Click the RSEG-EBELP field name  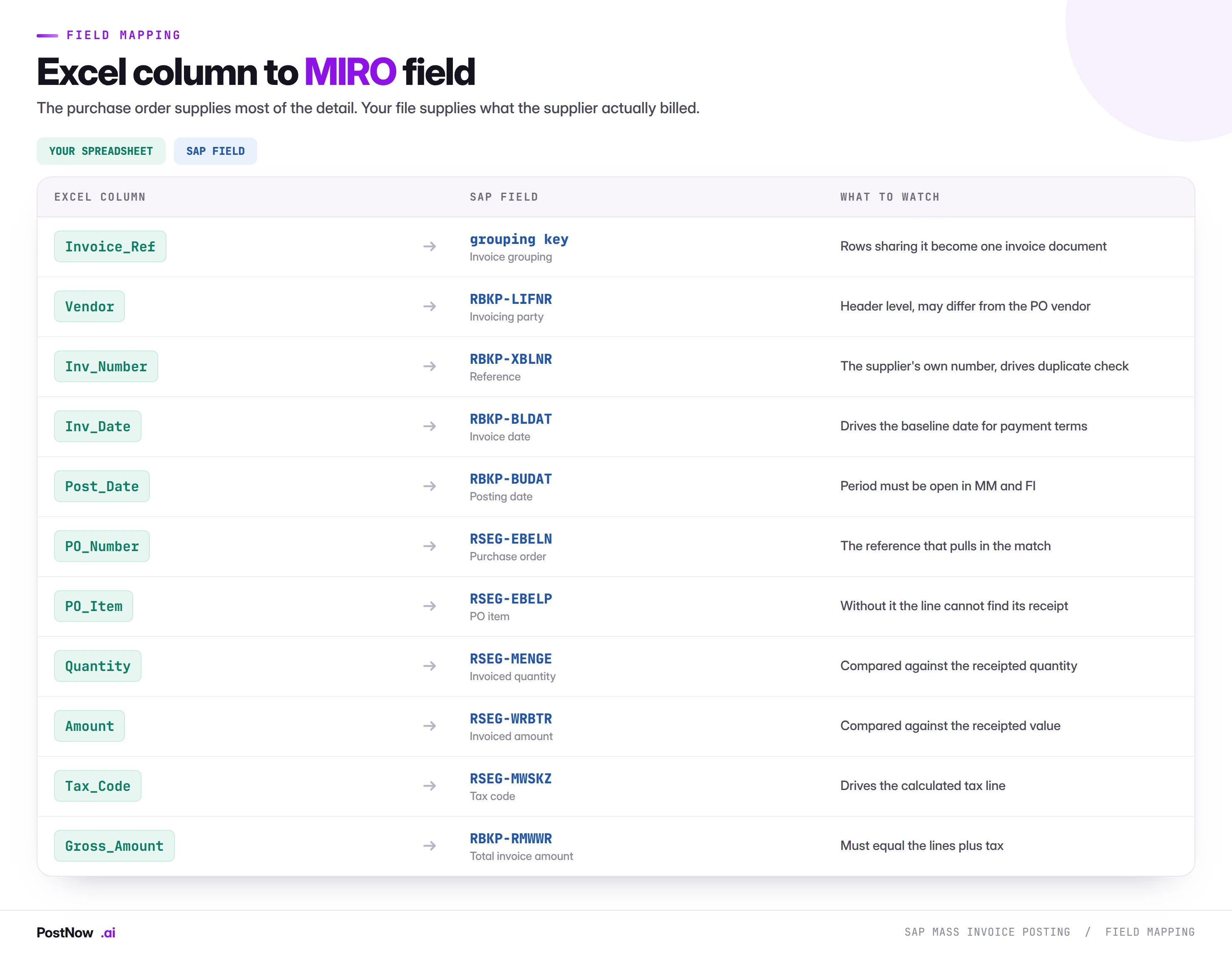click(x=511, y=599)
